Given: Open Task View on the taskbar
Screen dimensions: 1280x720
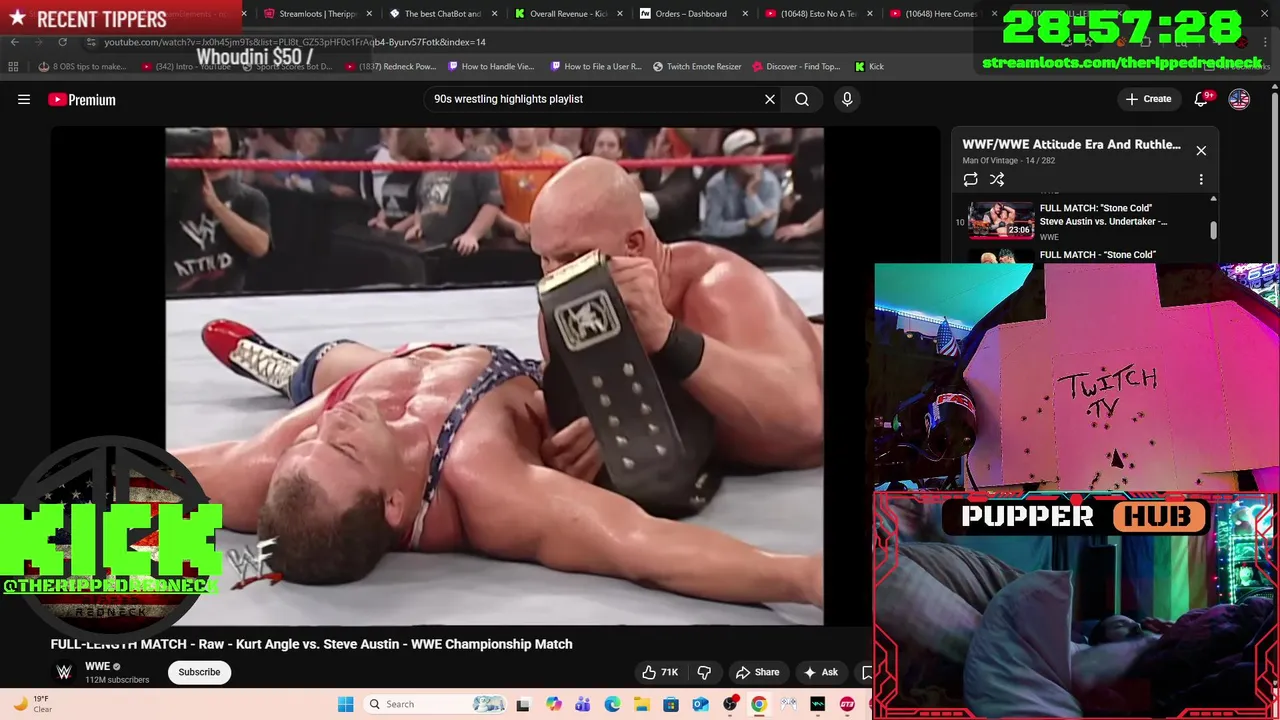Looking at the screenshot, I should click(x=522, y=704).
